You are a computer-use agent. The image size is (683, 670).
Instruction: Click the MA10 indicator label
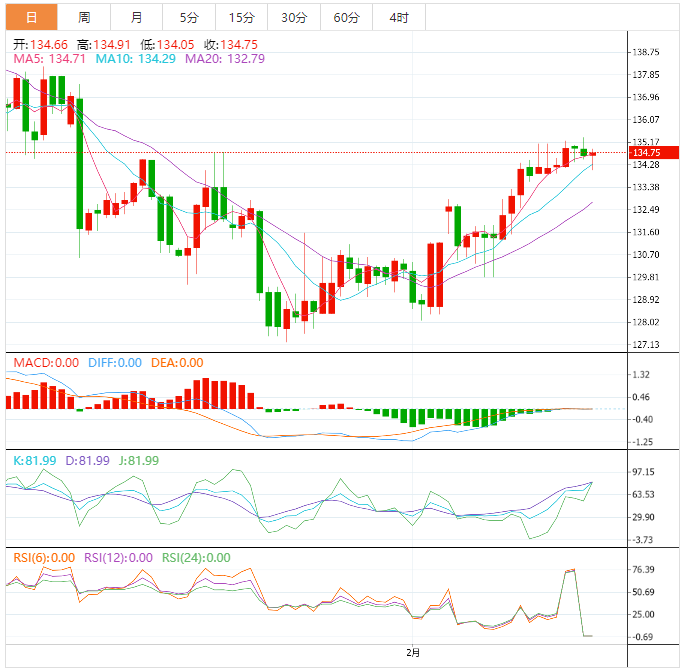135,59
